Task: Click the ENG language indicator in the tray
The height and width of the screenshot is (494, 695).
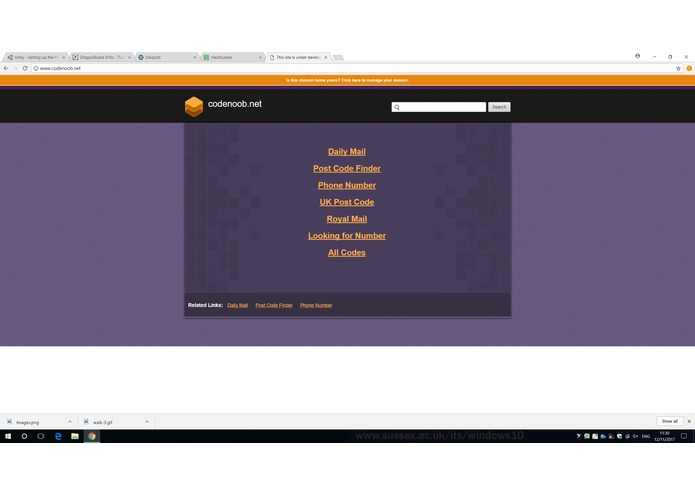Action: click(646, 436)
